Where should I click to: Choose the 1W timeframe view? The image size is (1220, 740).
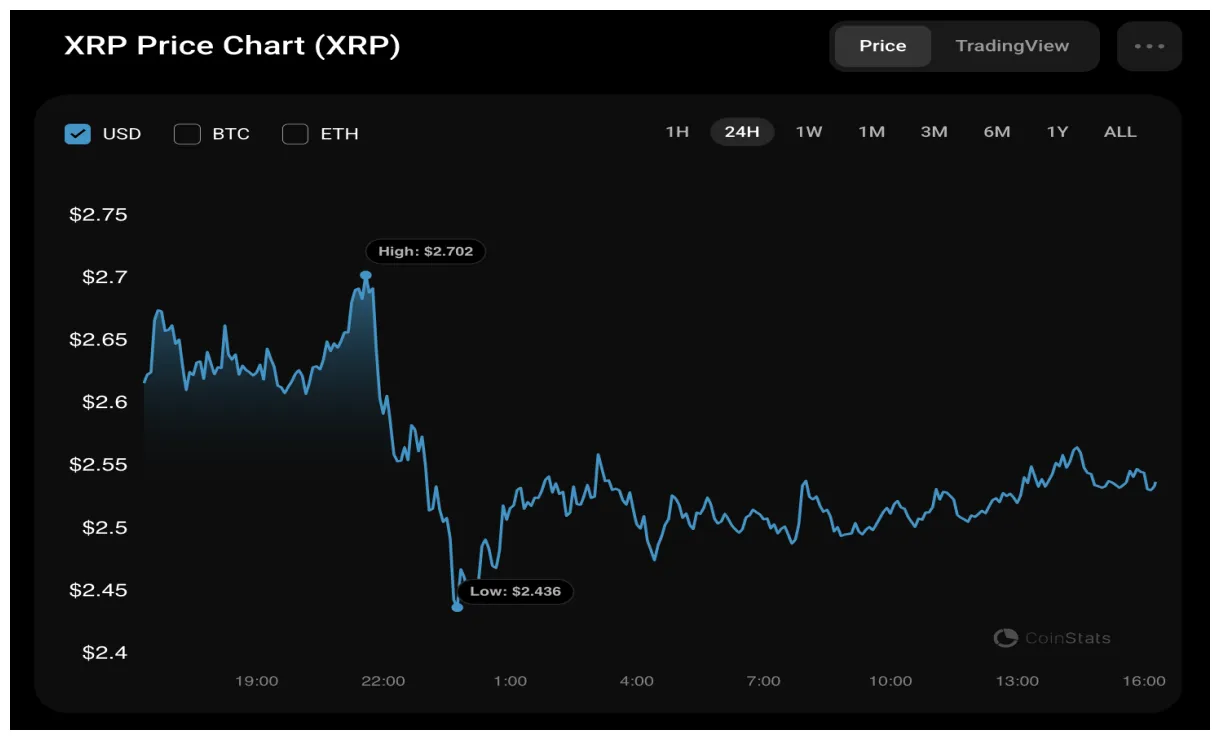[807, 131]
